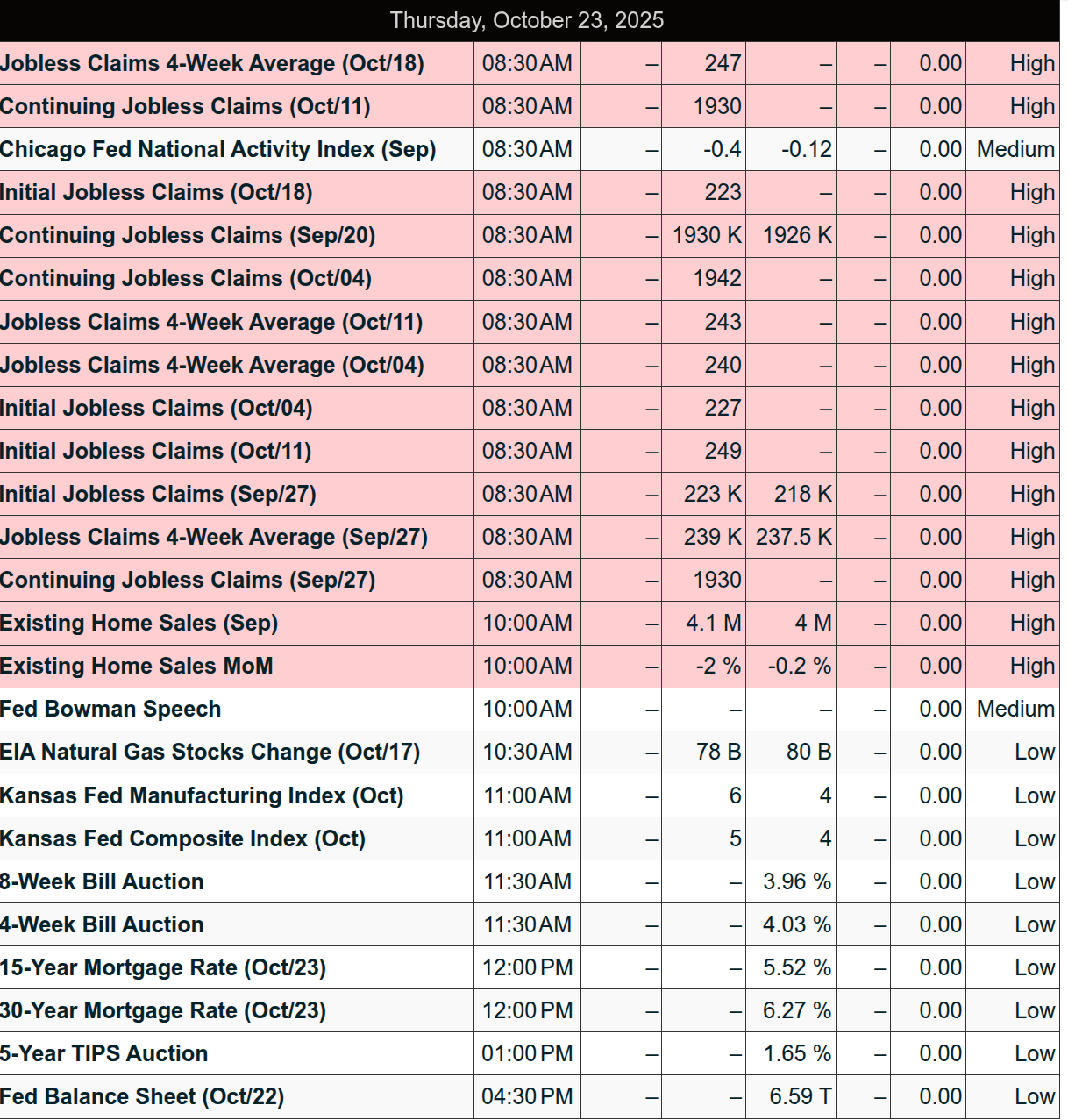This screenshot has height=1120, width=1068.
Task: Select Initial Jobless Claims (Oct/18) row title
Action: [156, 193]
